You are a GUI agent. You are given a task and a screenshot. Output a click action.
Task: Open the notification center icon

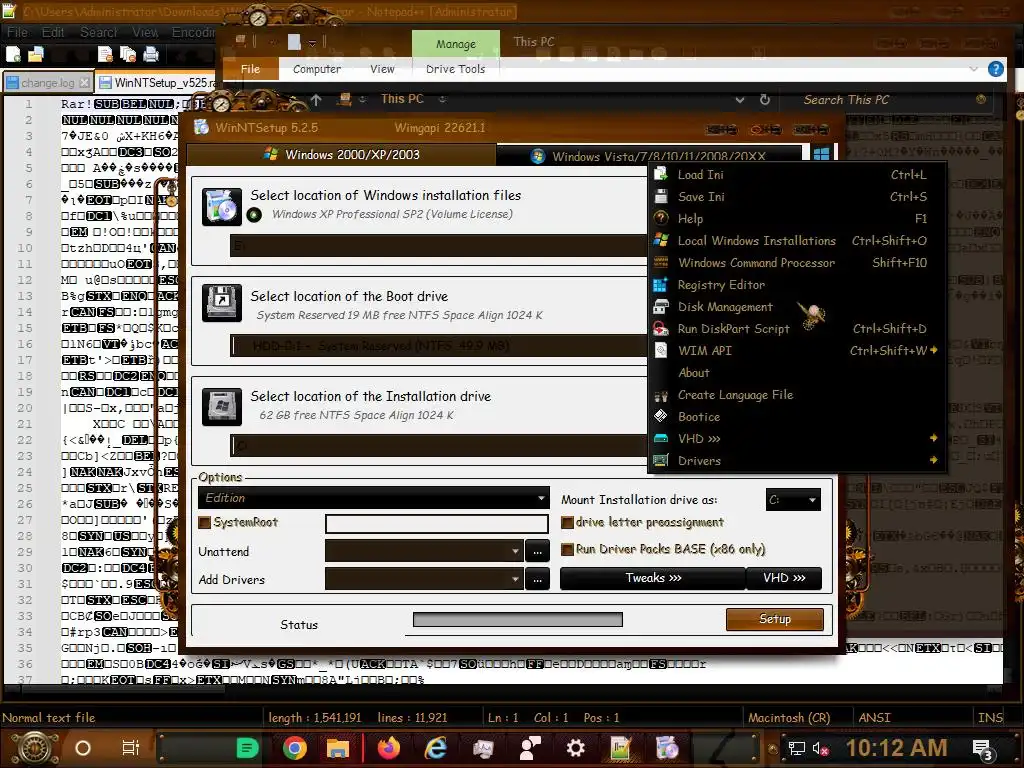click(x=983, y=749)
